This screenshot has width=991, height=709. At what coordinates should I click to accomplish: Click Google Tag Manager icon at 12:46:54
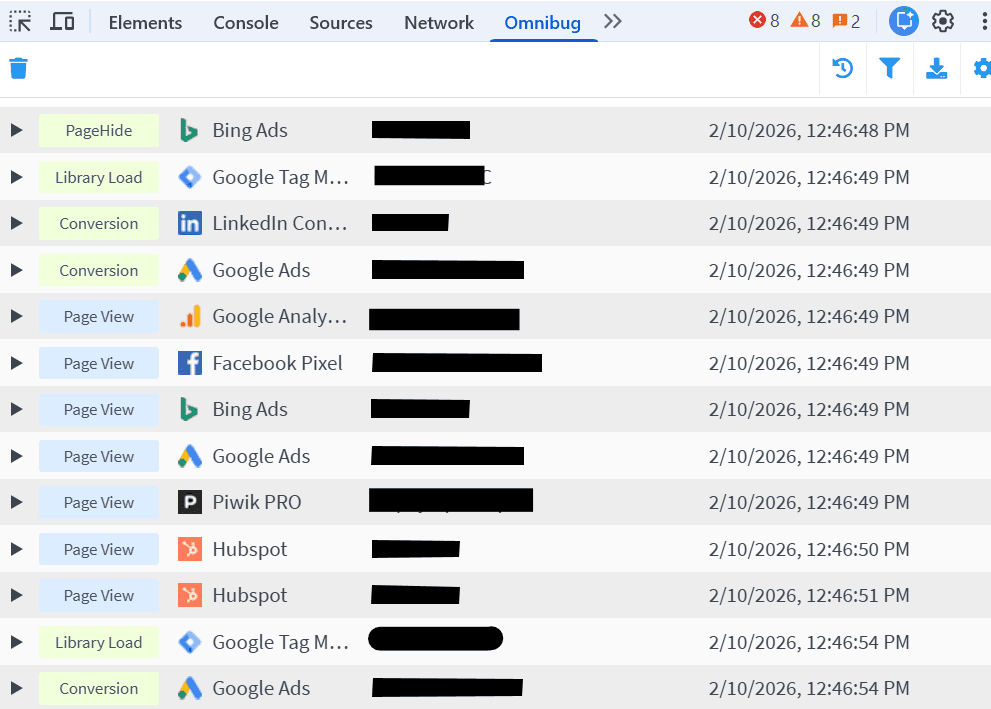pos(190,642)
